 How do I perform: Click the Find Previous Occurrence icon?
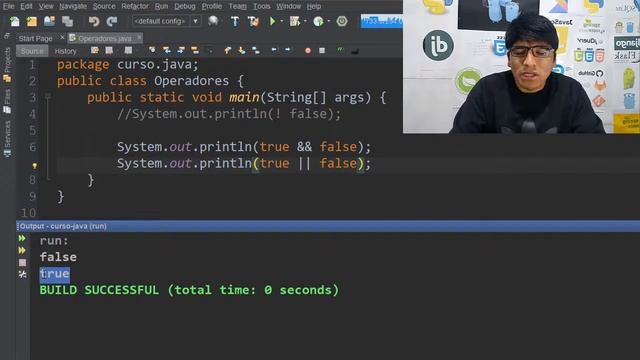(x=167, y=50)
